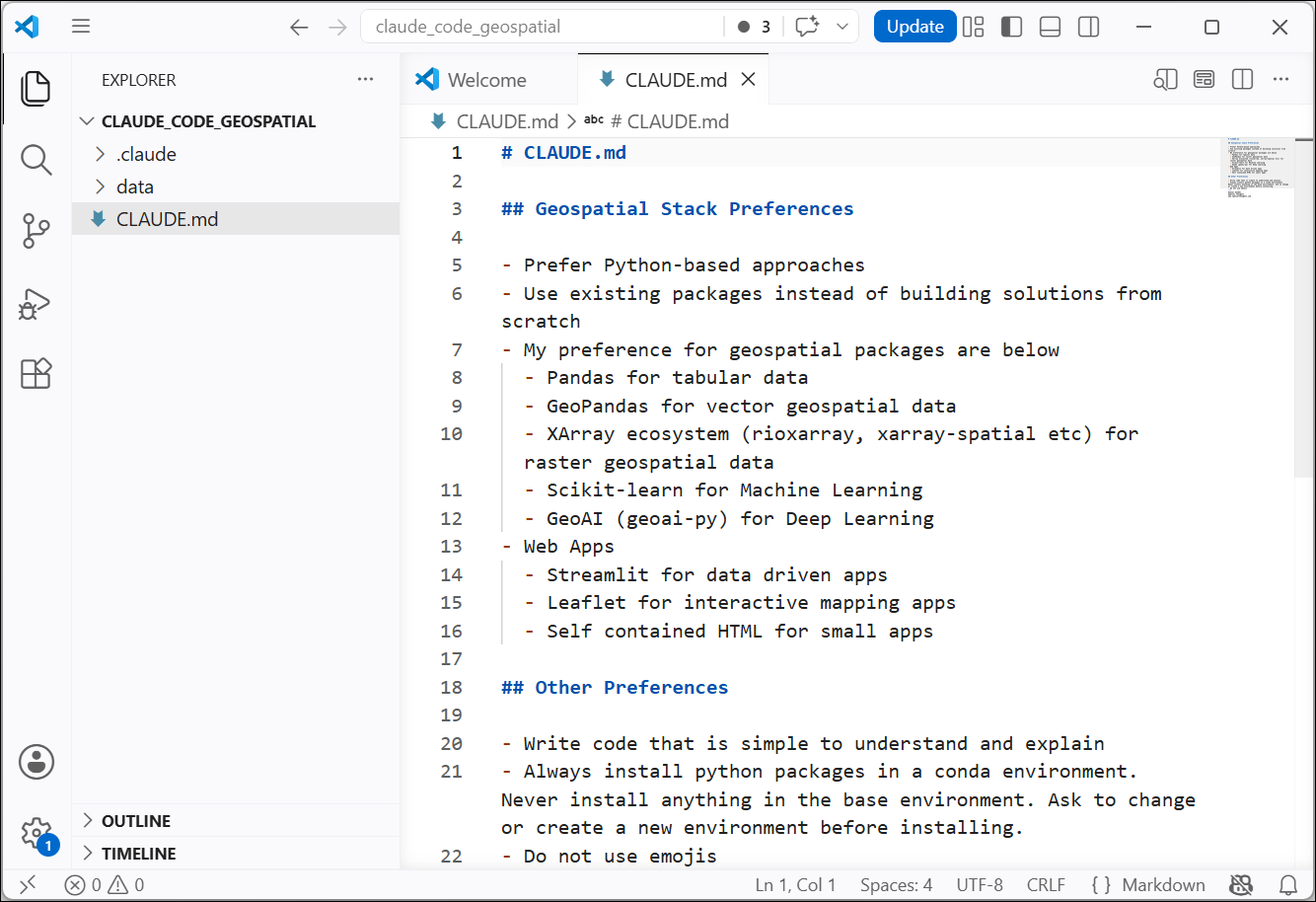This screenshot has height=902, width=1316.
Task: Open remote window indicator in status bar
Action: point(28,885)
